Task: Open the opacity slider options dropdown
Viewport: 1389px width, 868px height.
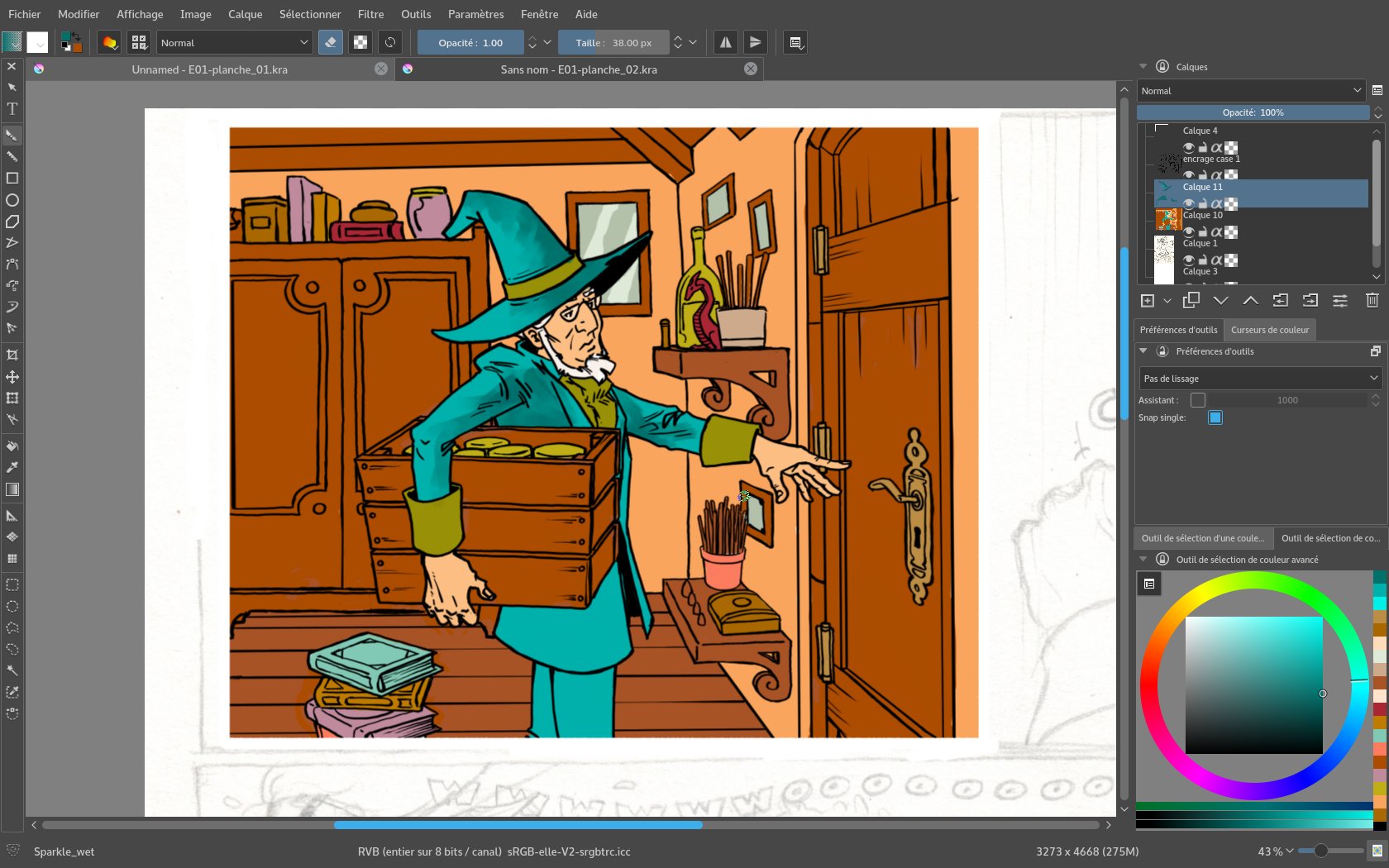Action: (547, 42)
